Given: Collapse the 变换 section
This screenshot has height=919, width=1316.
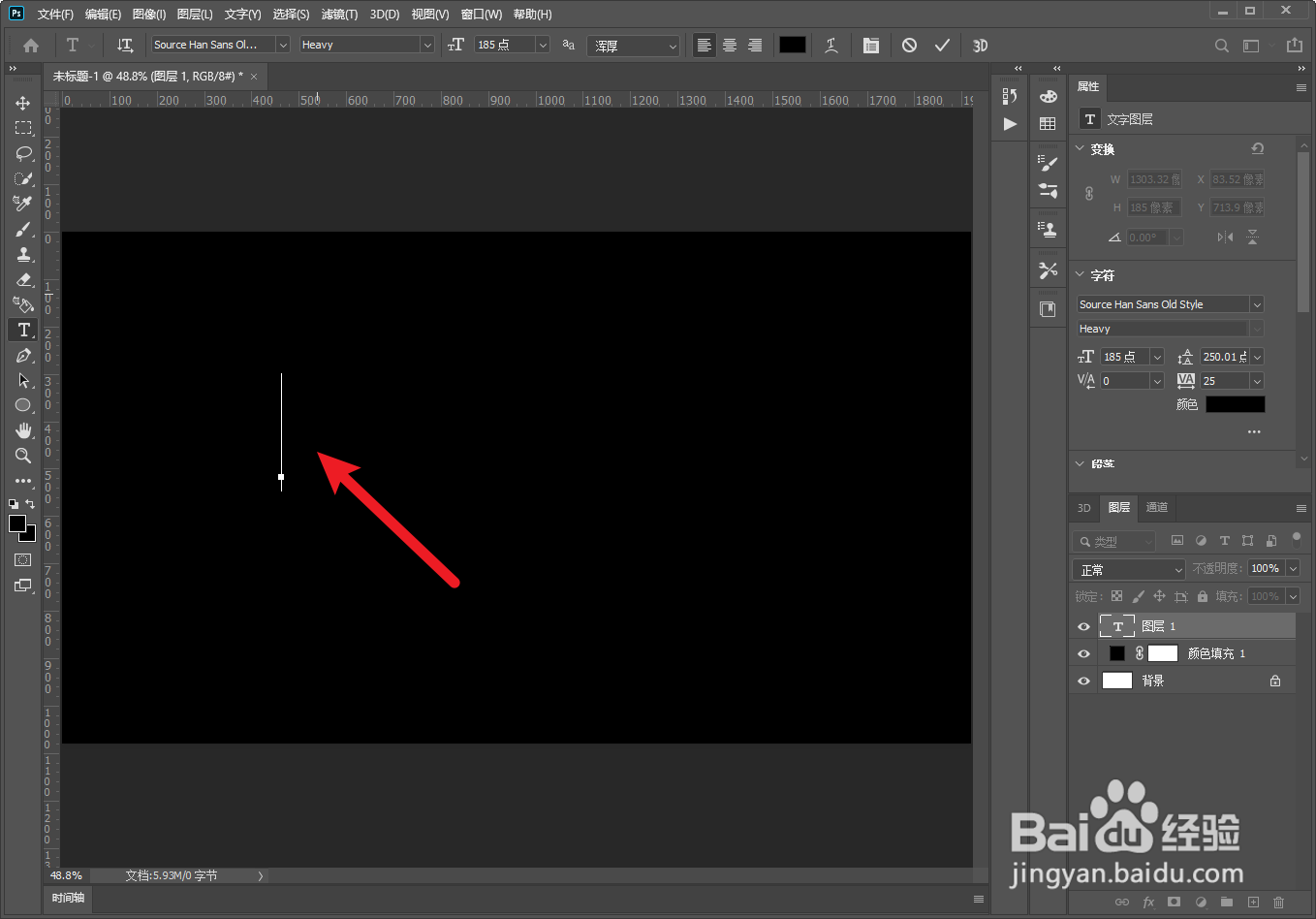Looking at the screenshot, I should point(1081,148).
